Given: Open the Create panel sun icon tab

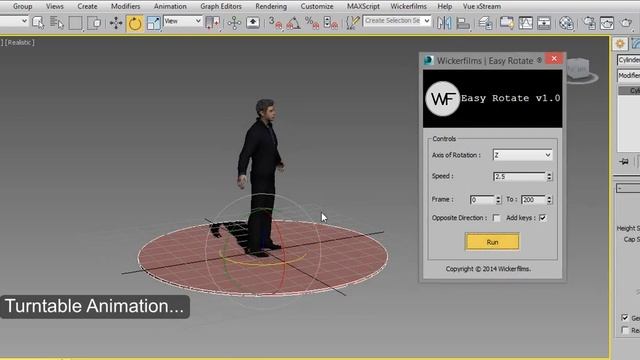Looking at the screenshot, I should pos(620,44).
